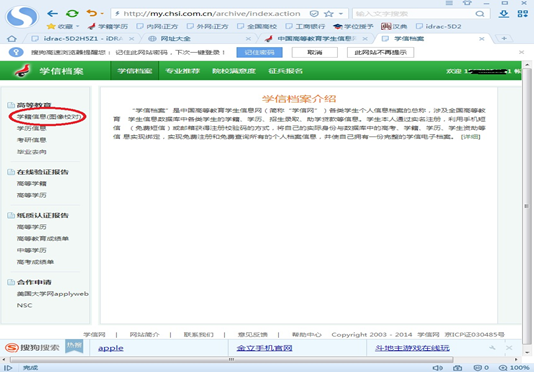Image resolution: width=534 pixels, height=372 pixels.
Task: Click the 联系我们 footer link
Action: pyautogui.click(x=199, y=335)
